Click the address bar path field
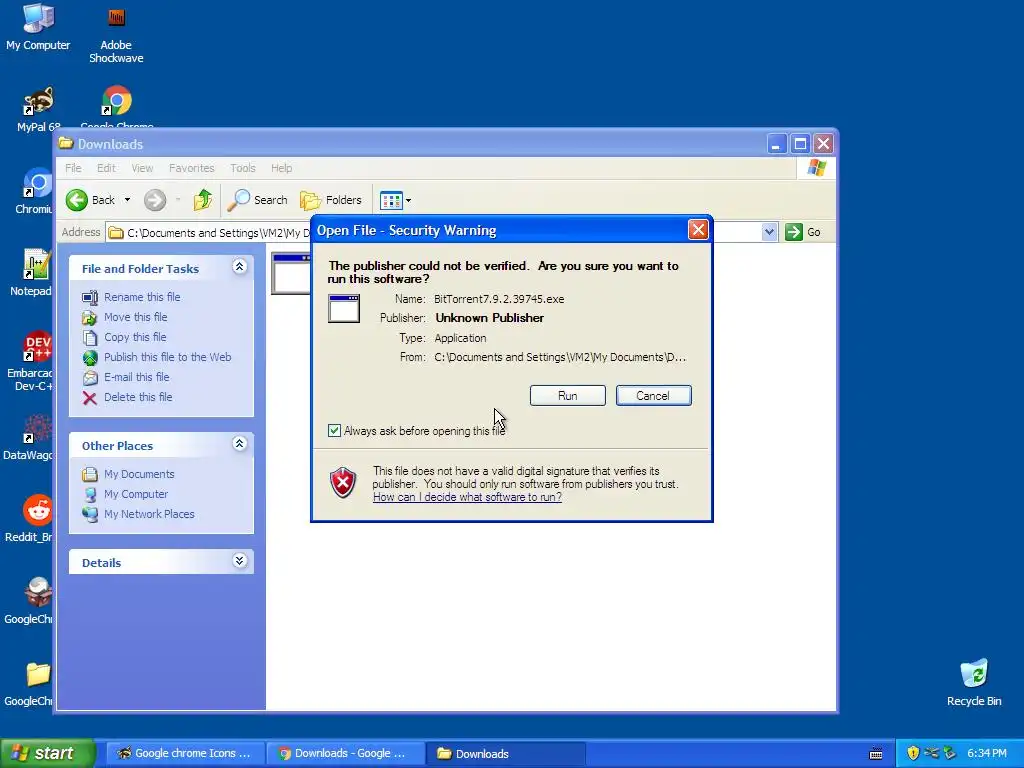This screenshot has height=768, width=1024. pyautogui.click(x=209, y=232)
